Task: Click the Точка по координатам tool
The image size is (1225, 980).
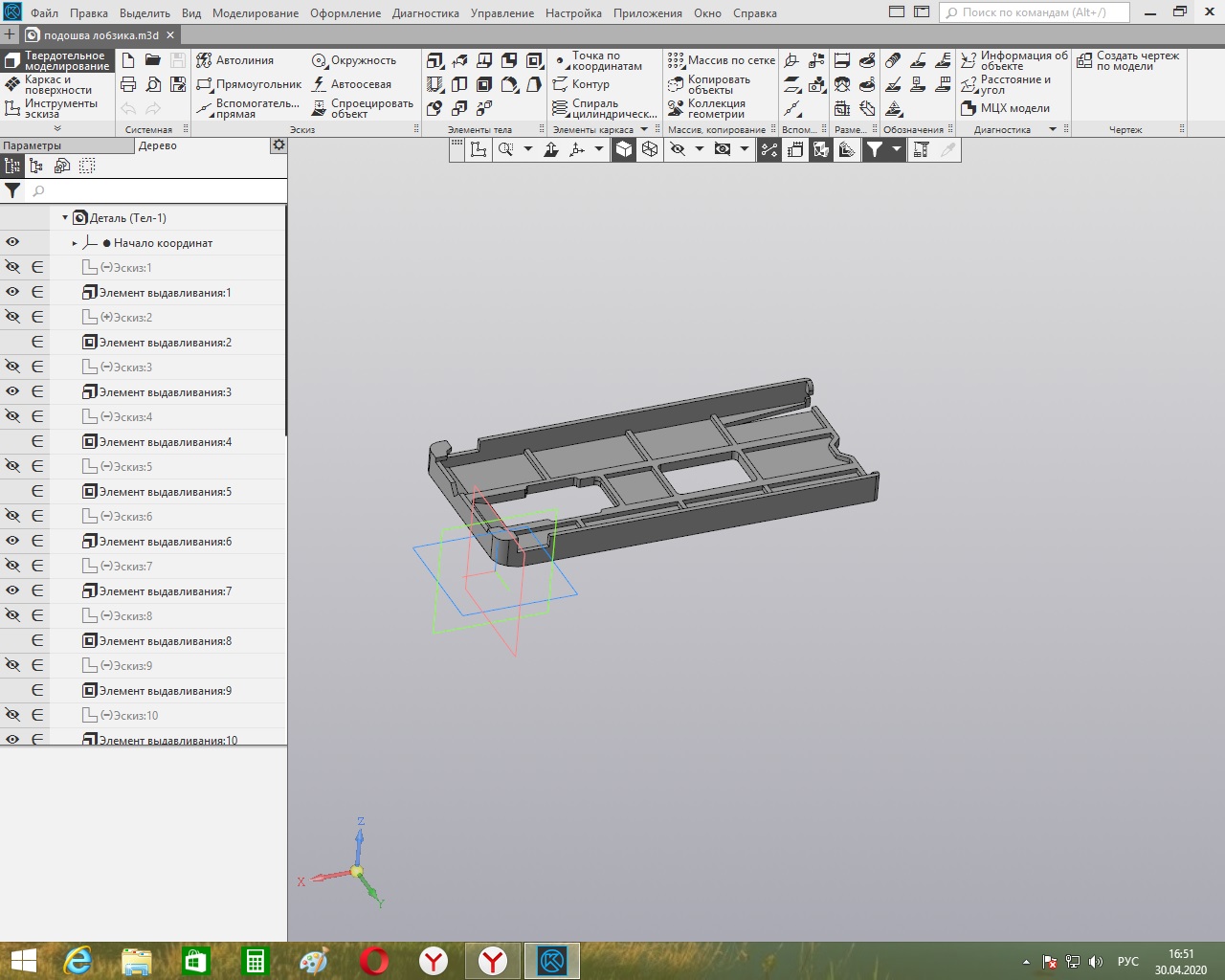Action: (x=598, y=60)
